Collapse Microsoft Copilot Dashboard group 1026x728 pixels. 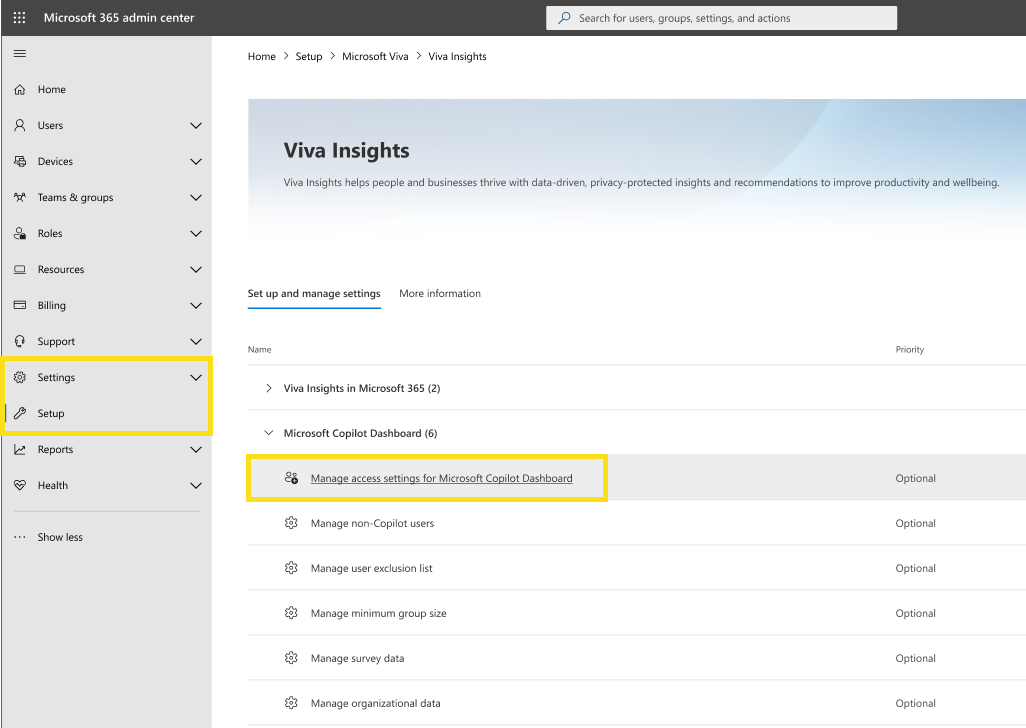tap(268, 433)
